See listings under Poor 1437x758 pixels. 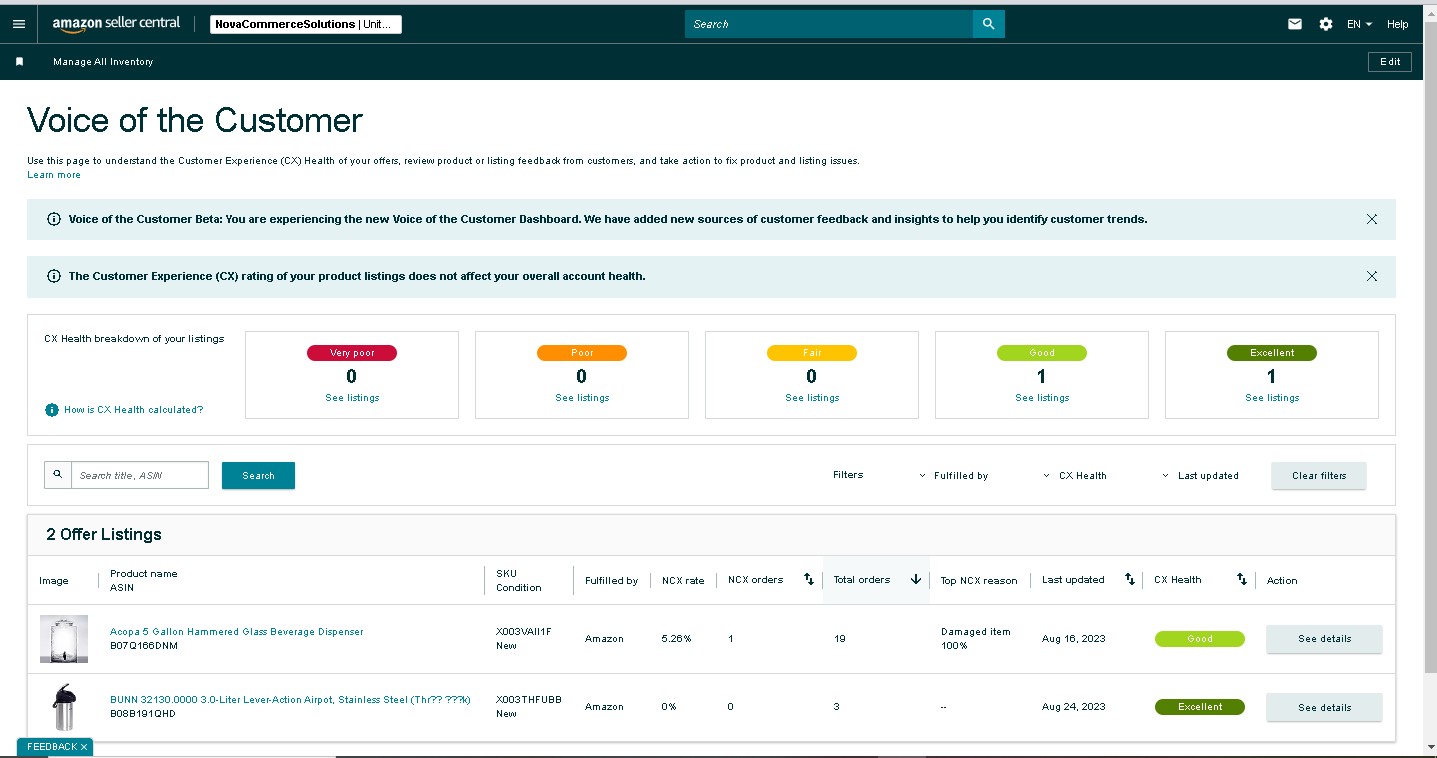click(581, 398)
